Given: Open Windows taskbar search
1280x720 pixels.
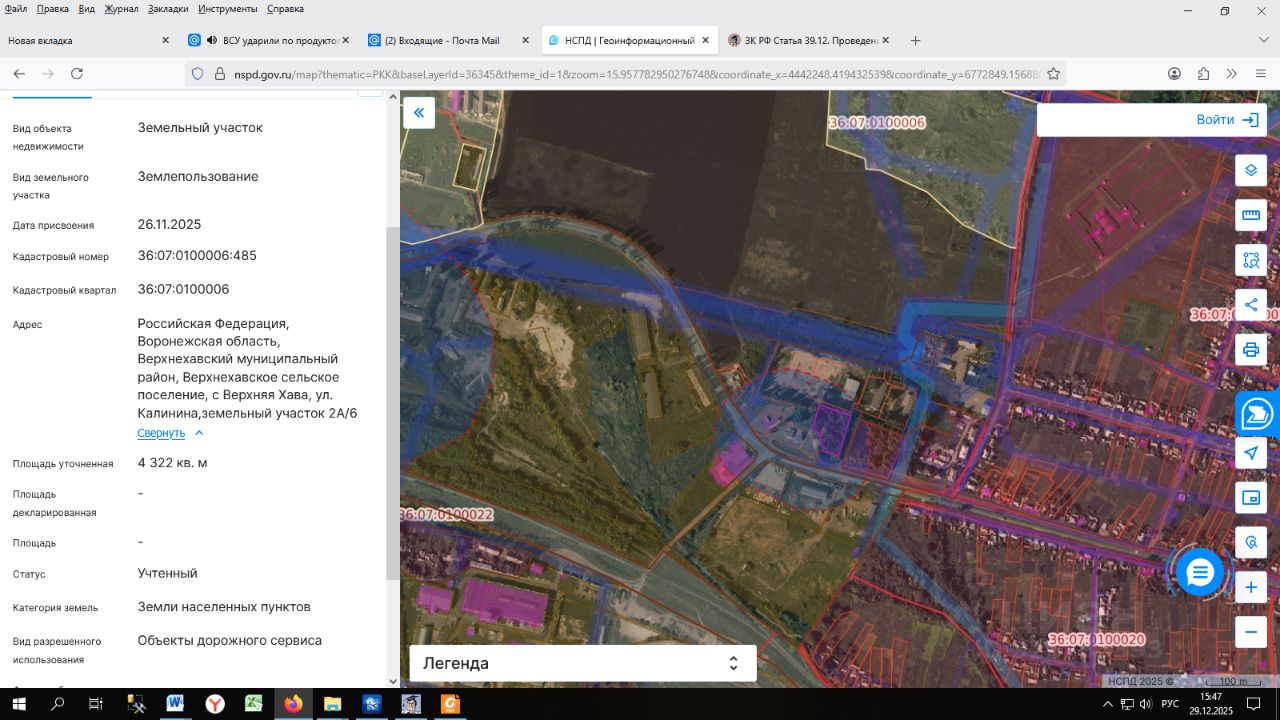Looking at the screenshot, I should click(57, 704).
